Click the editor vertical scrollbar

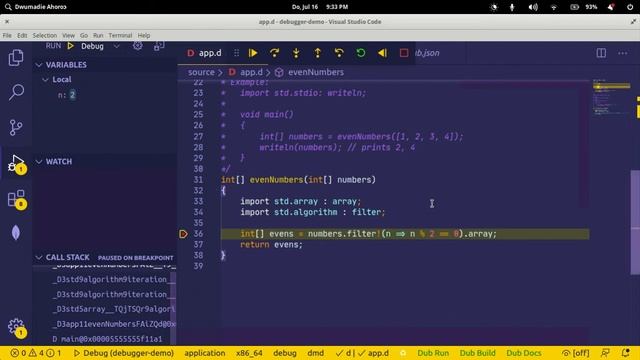pos(635,222)
